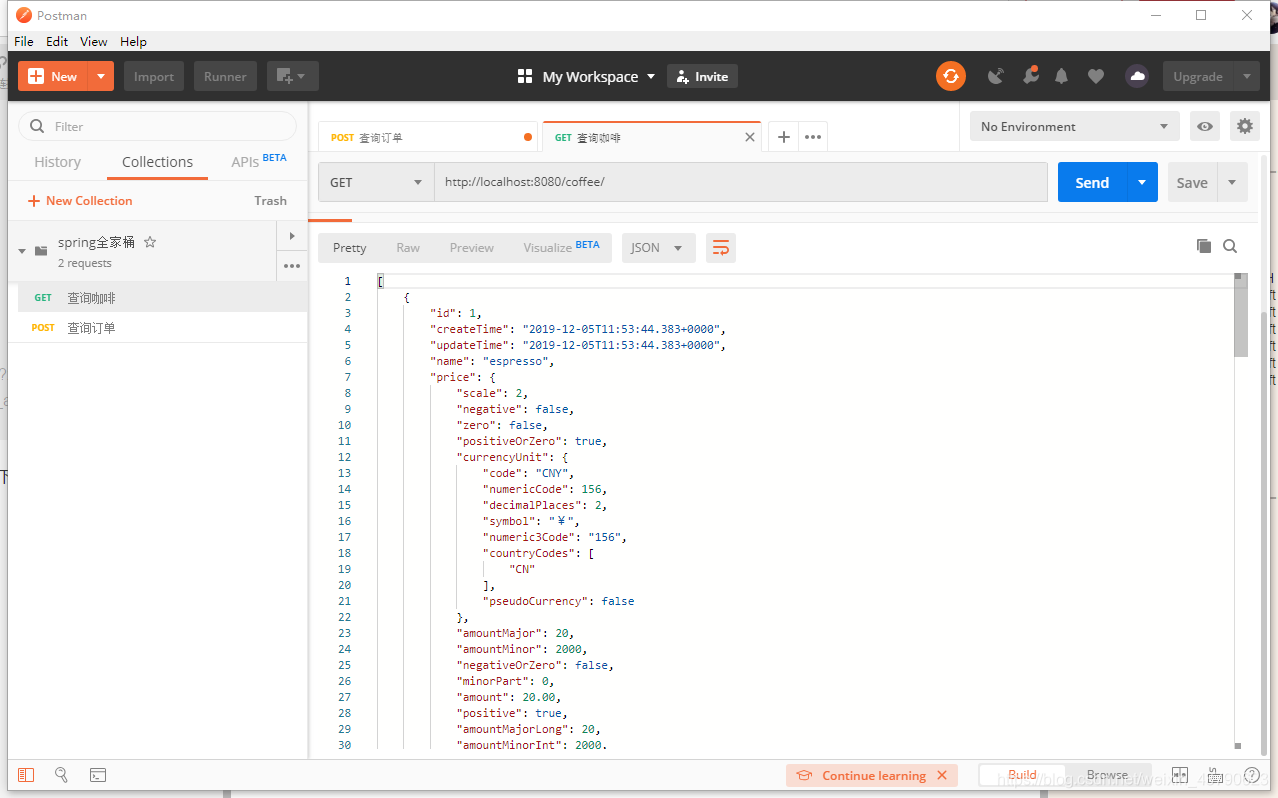Open the capture requests satellite icon

pos(996,76)
